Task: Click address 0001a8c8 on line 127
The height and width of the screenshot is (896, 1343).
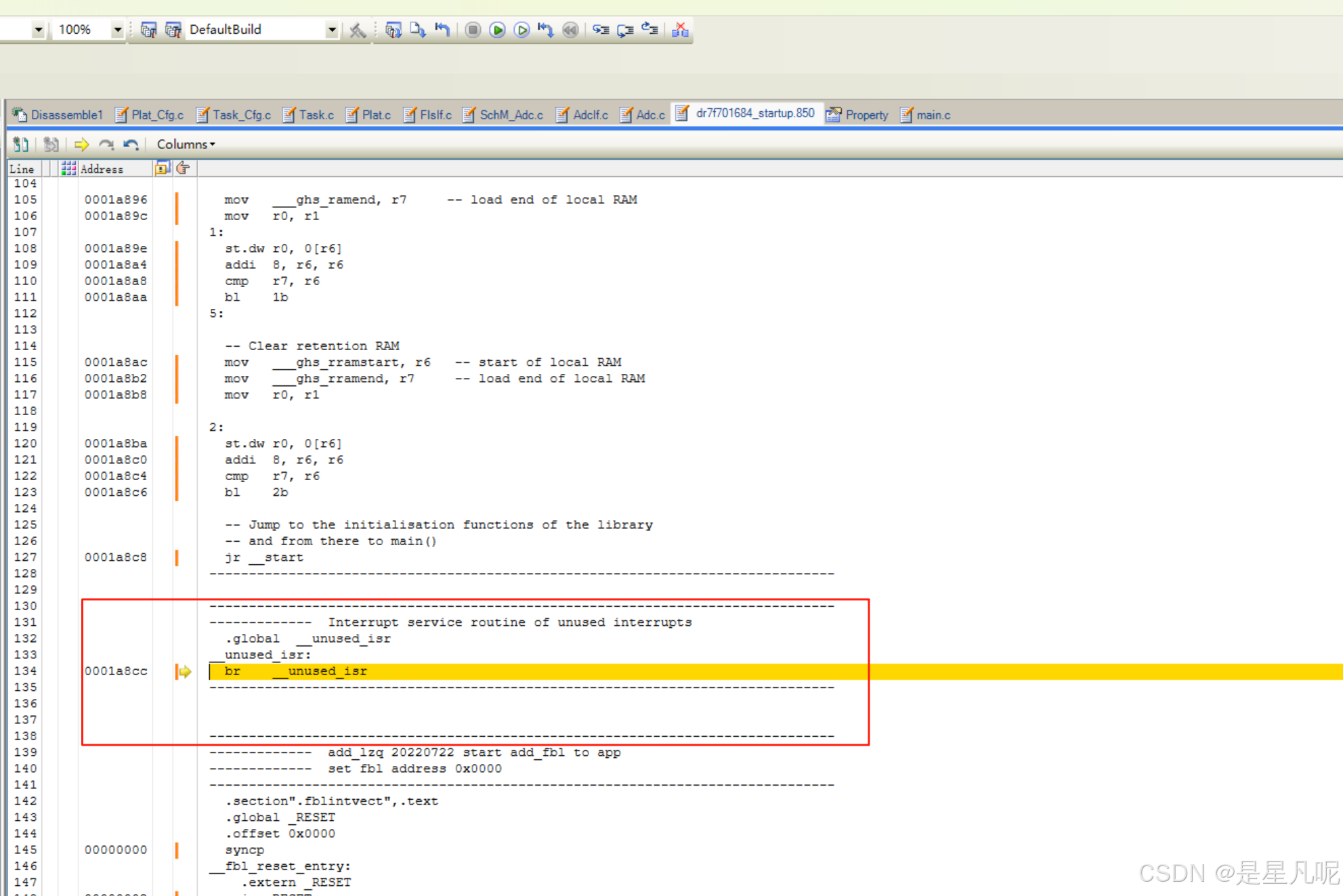Action: click(x=115, y=557)
